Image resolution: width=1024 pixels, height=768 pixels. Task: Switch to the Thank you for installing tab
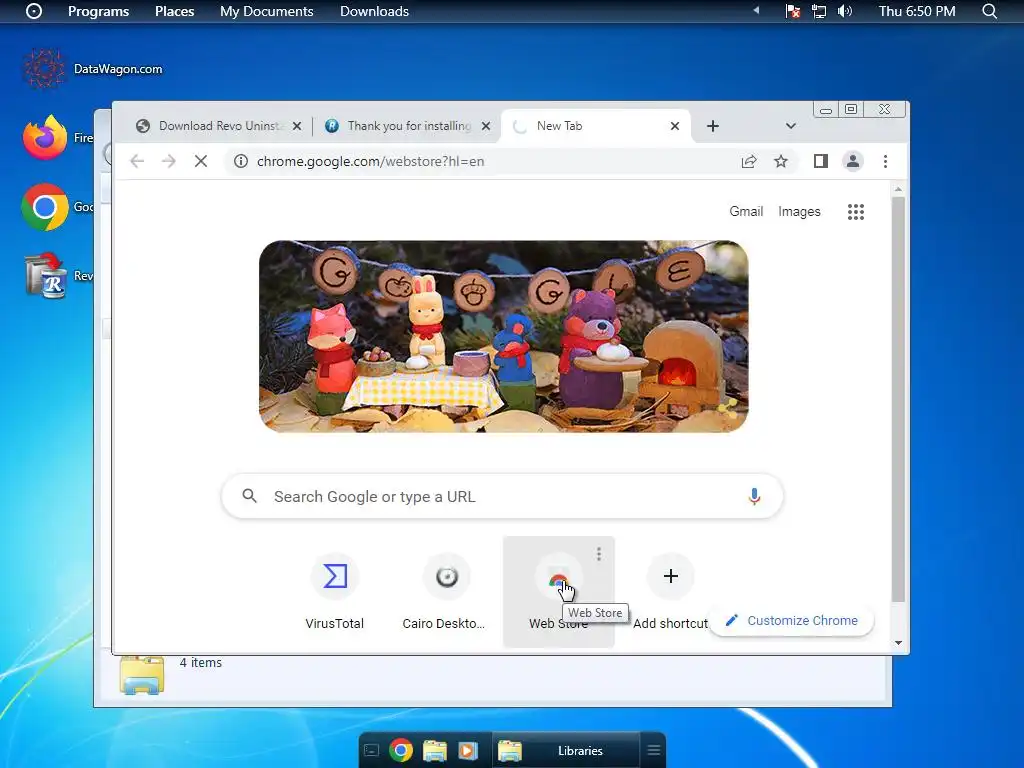tap(408, 126)
